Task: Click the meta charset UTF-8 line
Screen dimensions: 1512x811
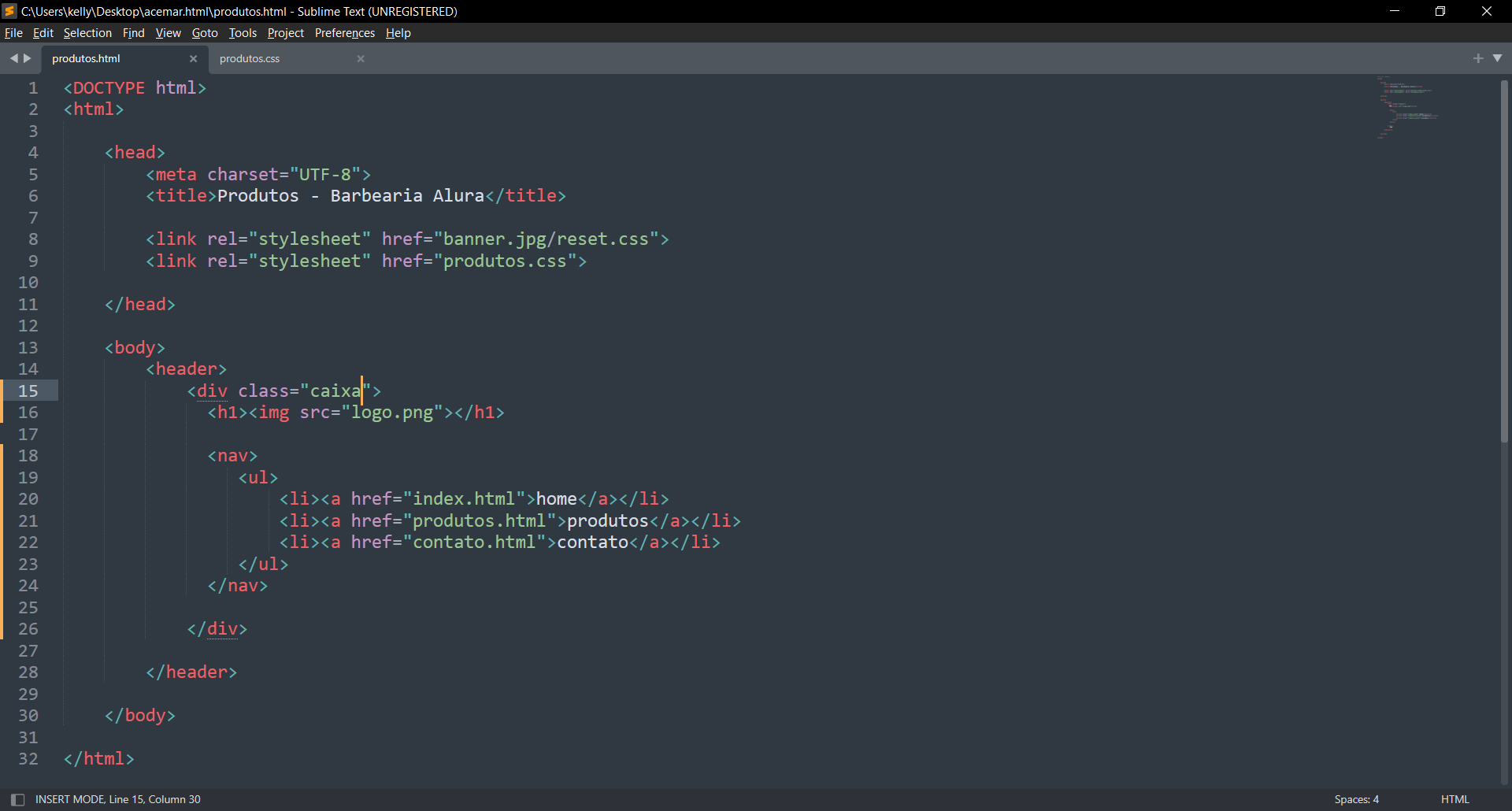Action: pyautogui.click(x=258, y=174)
